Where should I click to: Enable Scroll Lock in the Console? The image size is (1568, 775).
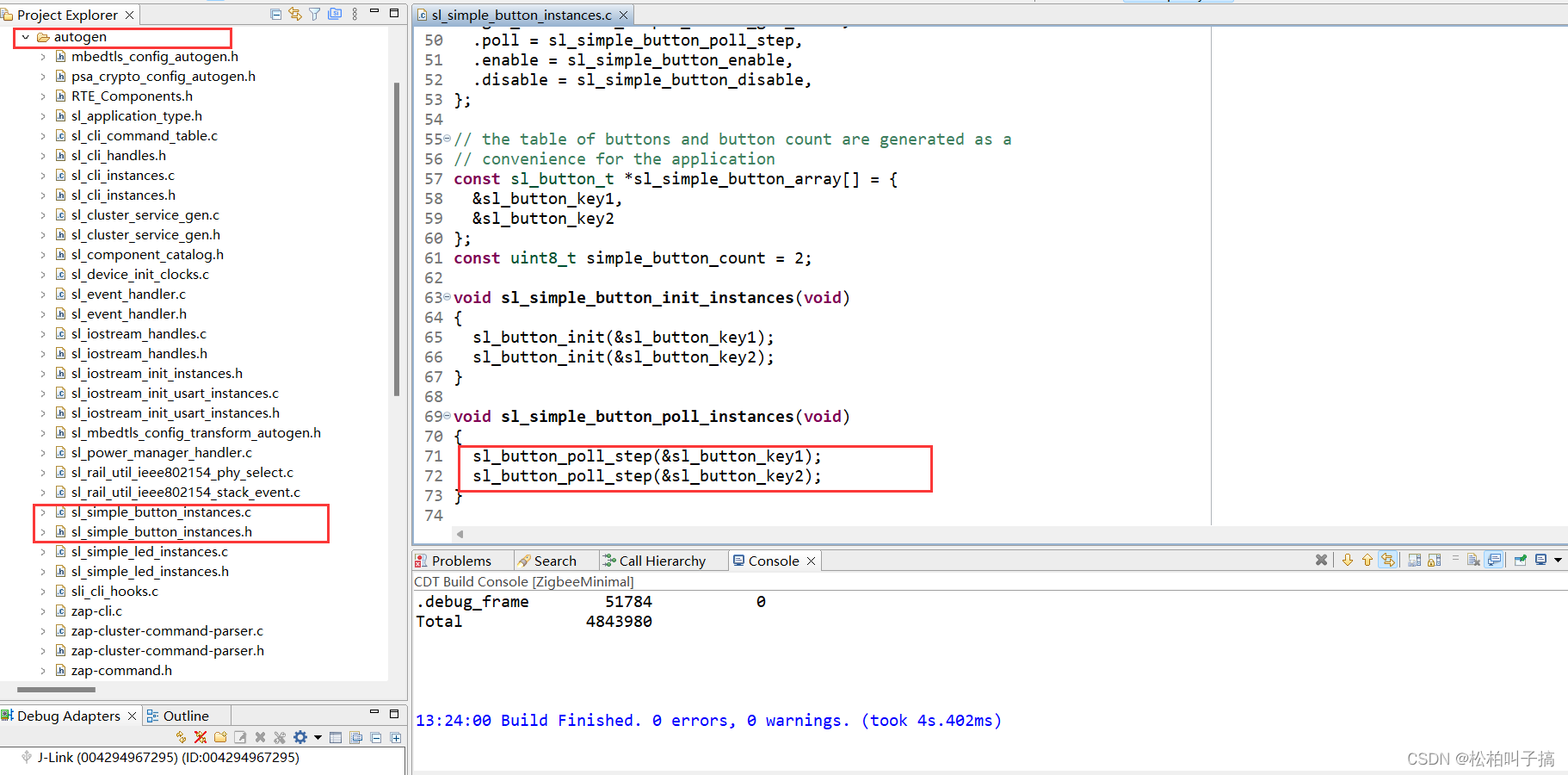tap(1435, 560)
